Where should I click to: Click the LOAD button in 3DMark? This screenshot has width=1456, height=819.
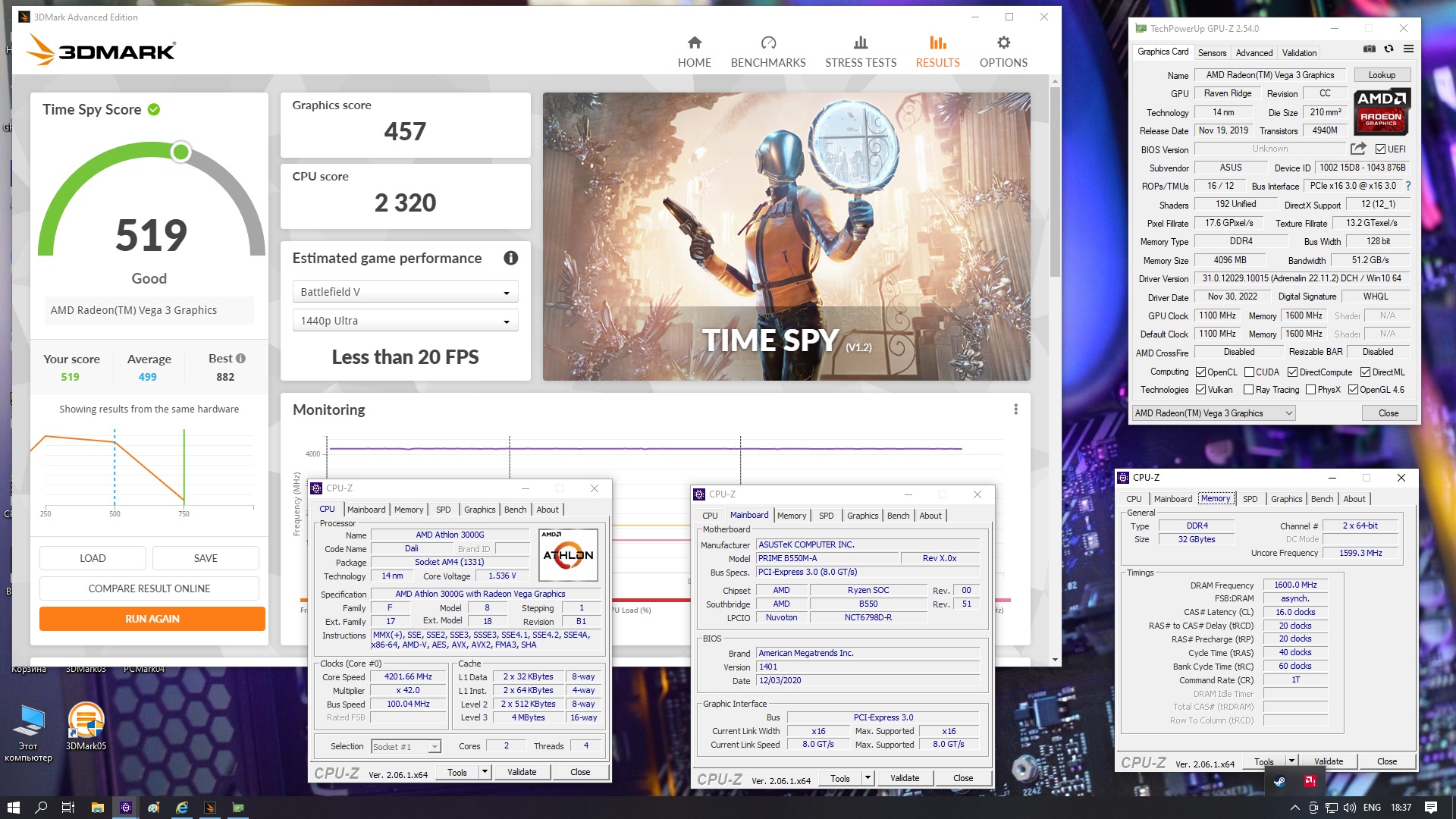click(x=93, y=558)
